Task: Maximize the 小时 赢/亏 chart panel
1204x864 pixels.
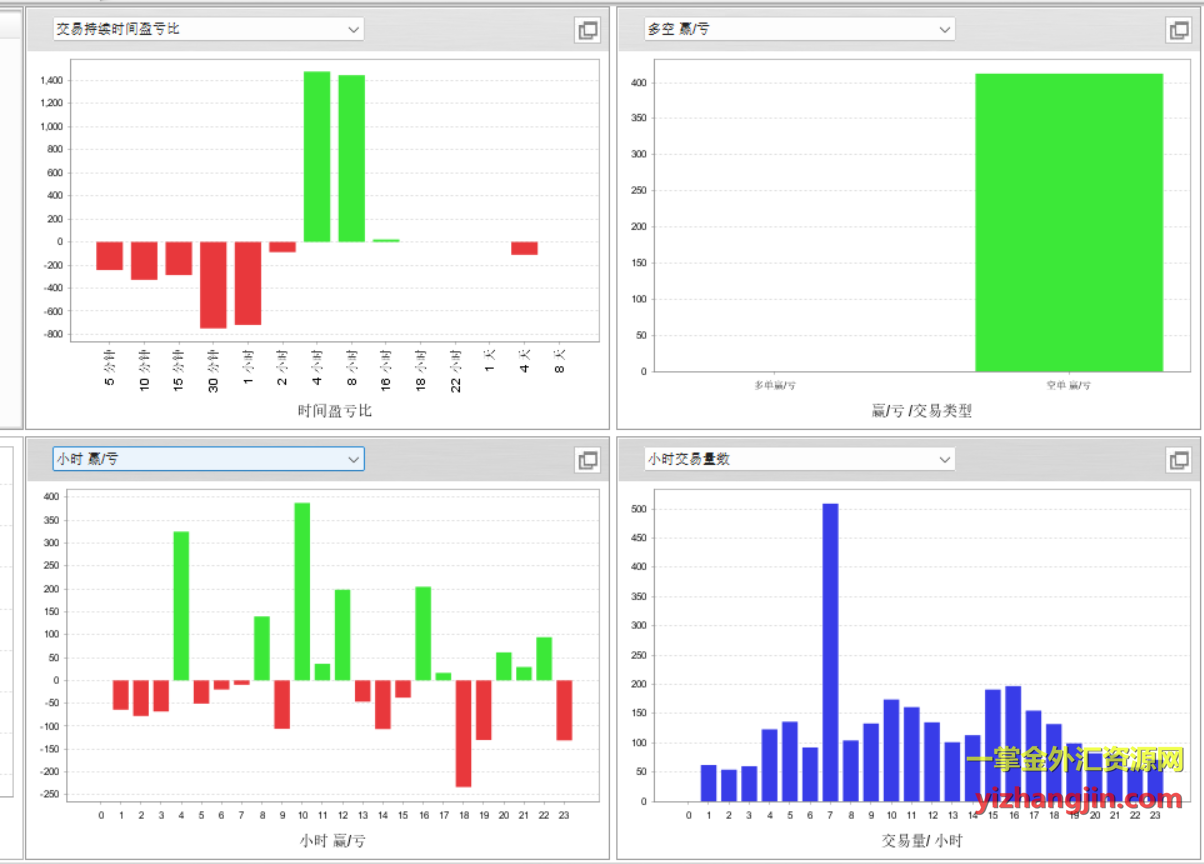Action: tap(588, 460)
